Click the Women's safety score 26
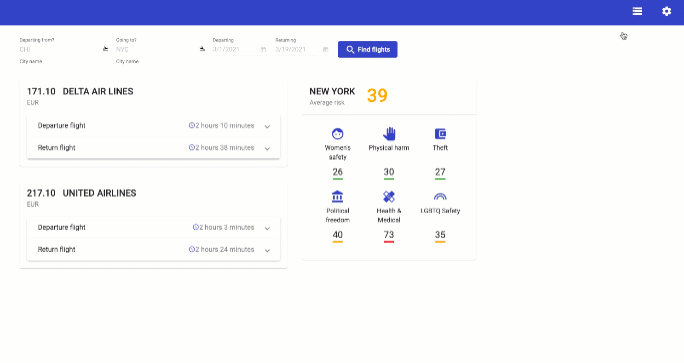 (338, 172)
